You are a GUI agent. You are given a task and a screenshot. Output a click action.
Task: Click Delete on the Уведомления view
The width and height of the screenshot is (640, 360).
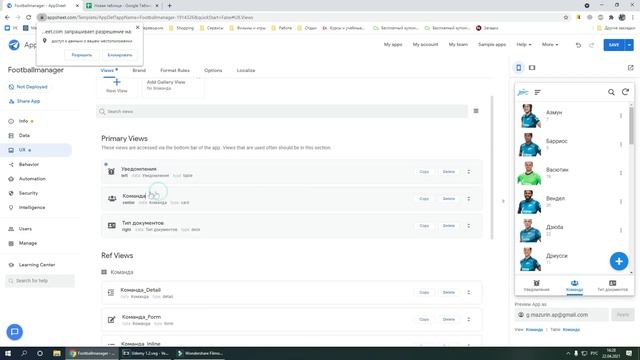(x=449, y=172)
